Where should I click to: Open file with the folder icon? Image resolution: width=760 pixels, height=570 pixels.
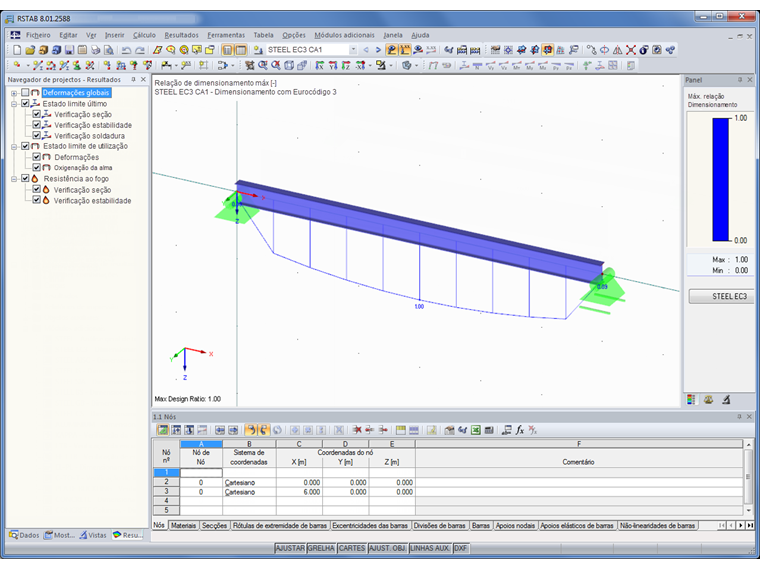click(30, 50)
